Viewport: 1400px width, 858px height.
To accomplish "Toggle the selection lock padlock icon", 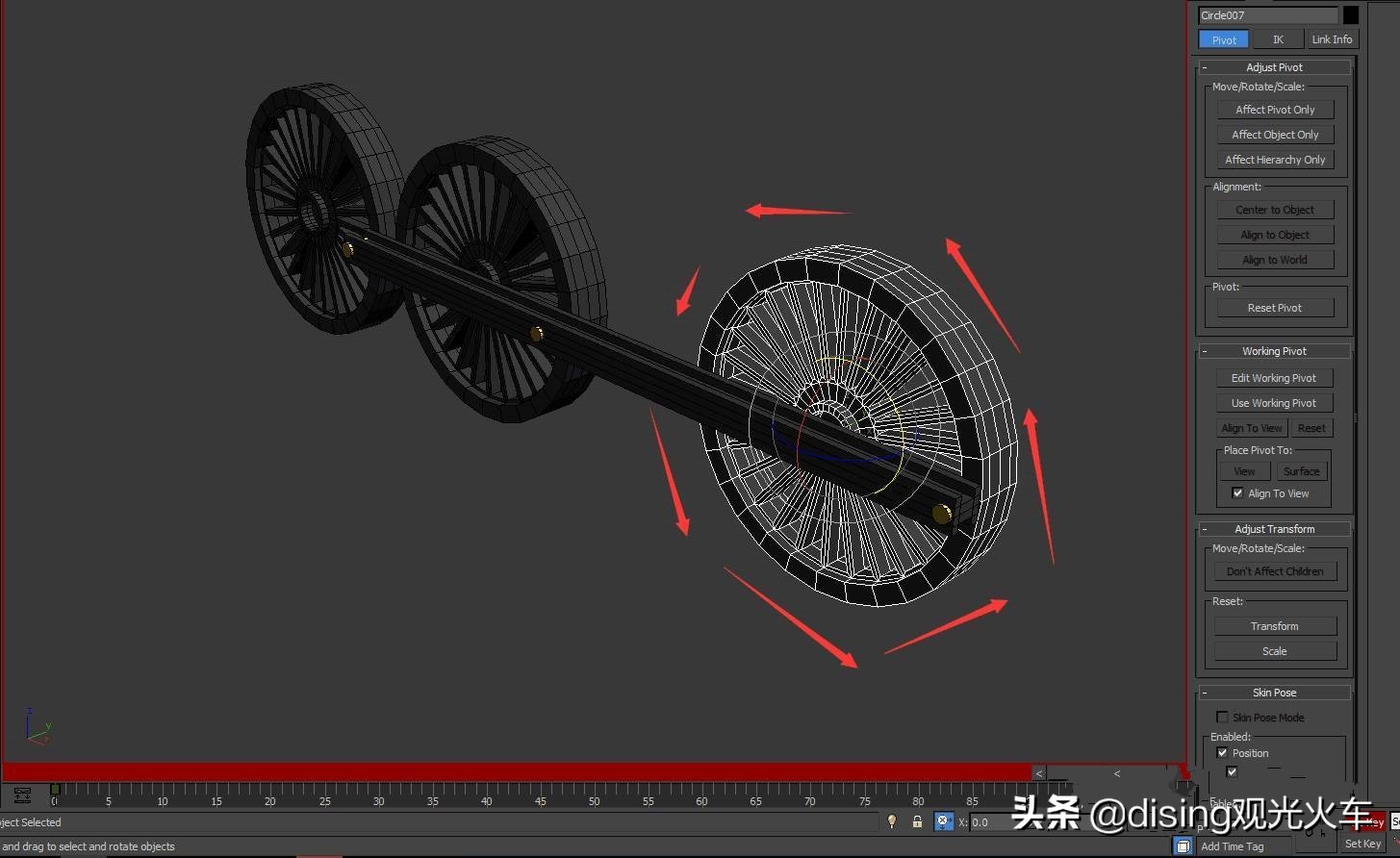I will point(917,821).
